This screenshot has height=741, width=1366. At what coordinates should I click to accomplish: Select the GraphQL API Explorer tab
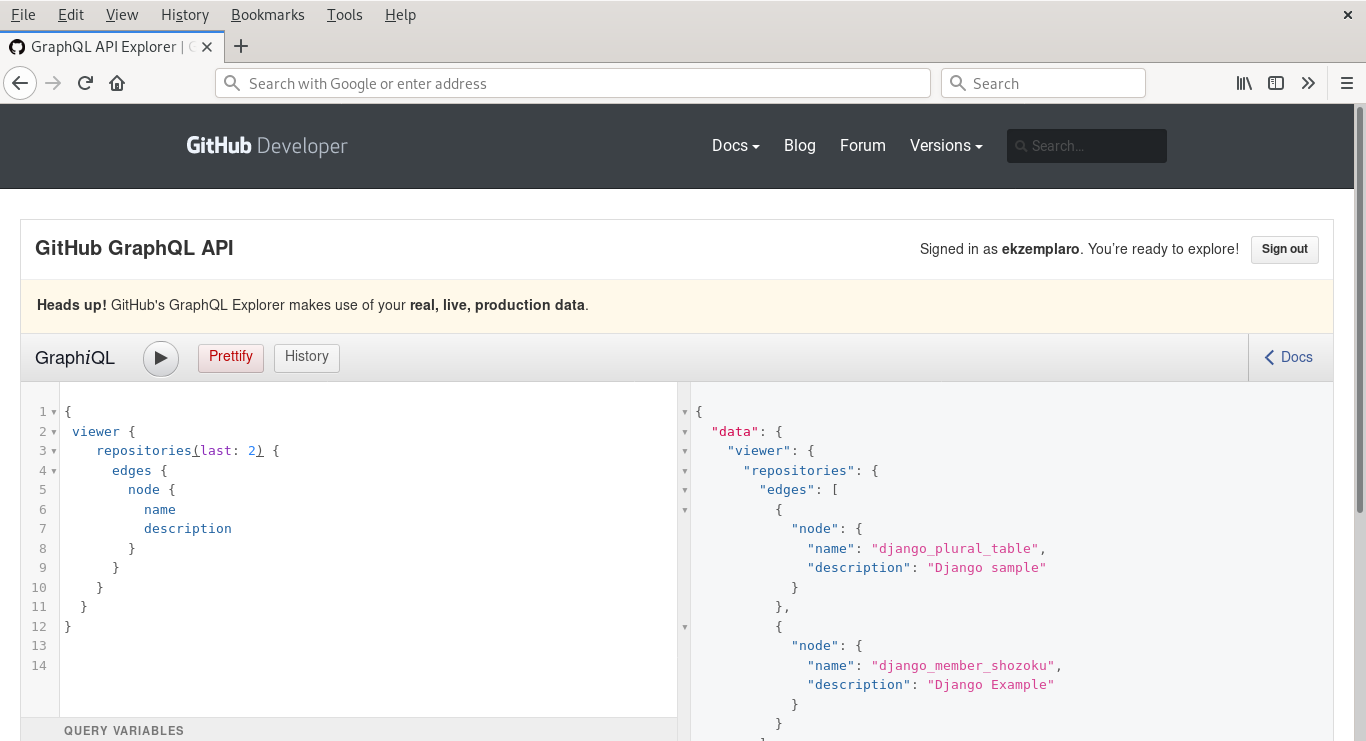(x=111, y=47)
